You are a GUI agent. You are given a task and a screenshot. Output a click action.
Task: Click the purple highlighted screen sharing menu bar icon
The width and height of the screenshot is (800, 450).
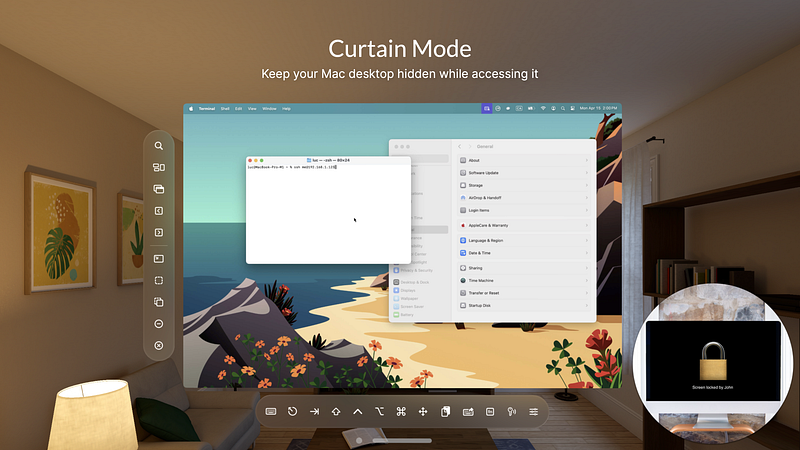coord(486,108)
